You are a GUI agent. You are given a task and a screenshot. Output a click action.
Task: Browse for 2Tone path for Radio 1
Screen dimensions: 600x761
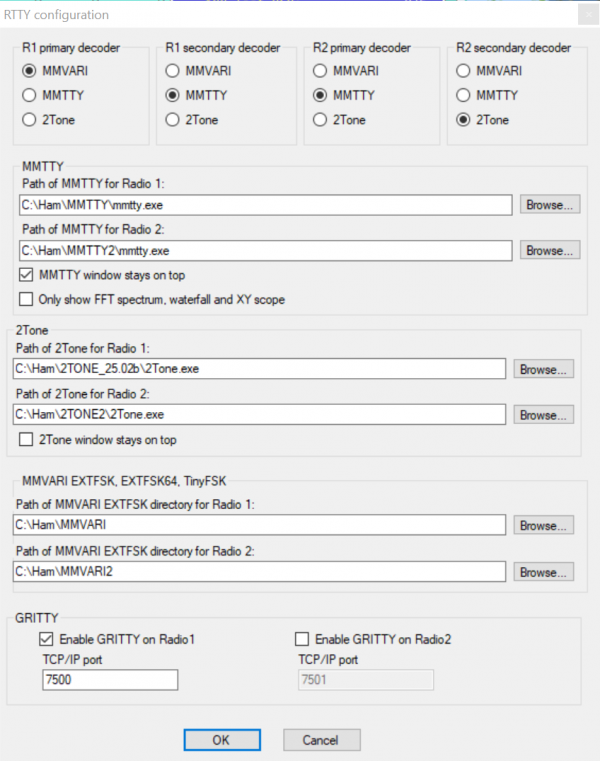543,369
